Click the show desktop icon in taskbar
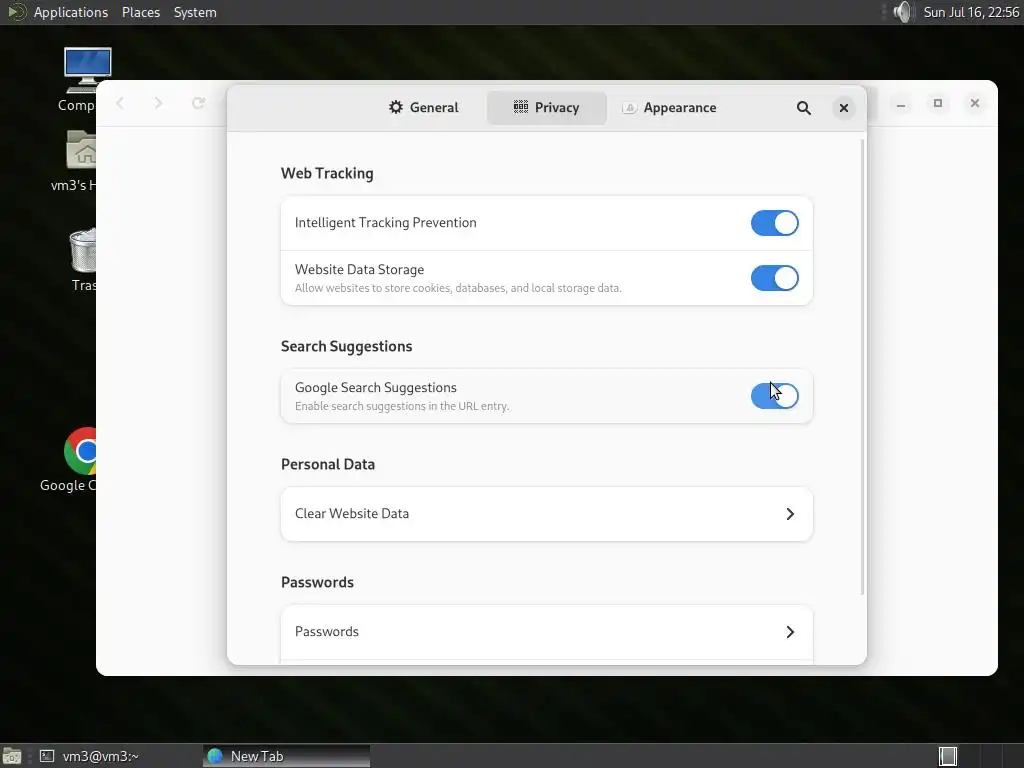1024x768 pixels. pos(12,756)
